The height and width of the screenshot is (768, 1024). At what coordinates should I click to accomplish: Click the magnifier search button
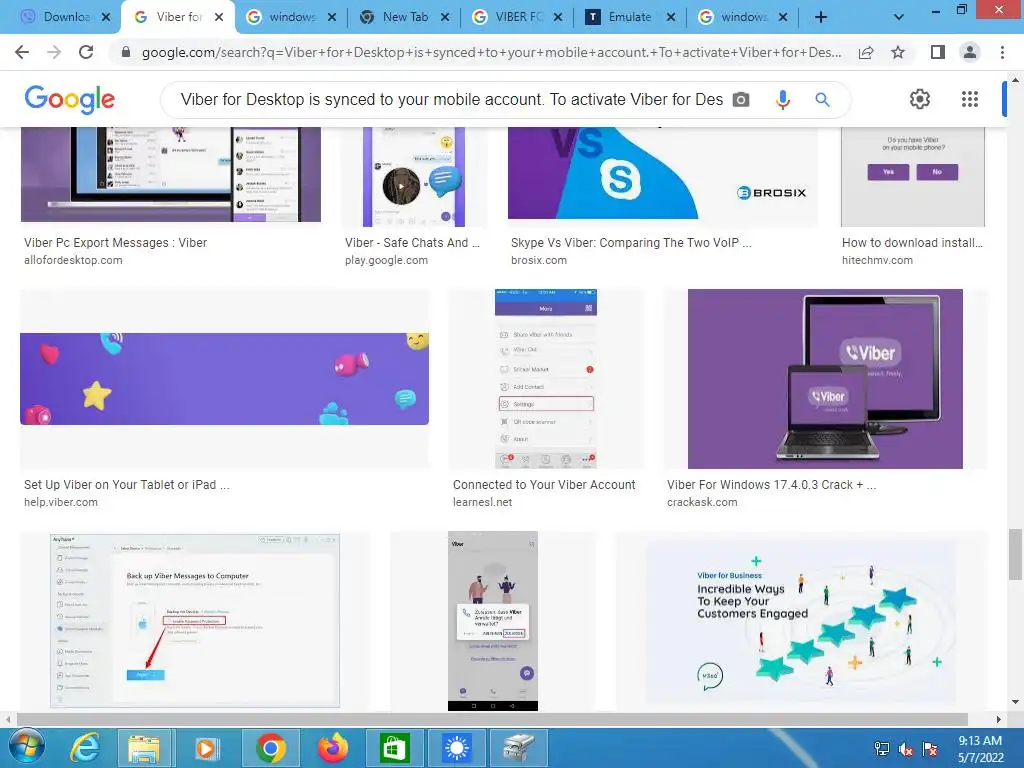[x=822, y=100]
